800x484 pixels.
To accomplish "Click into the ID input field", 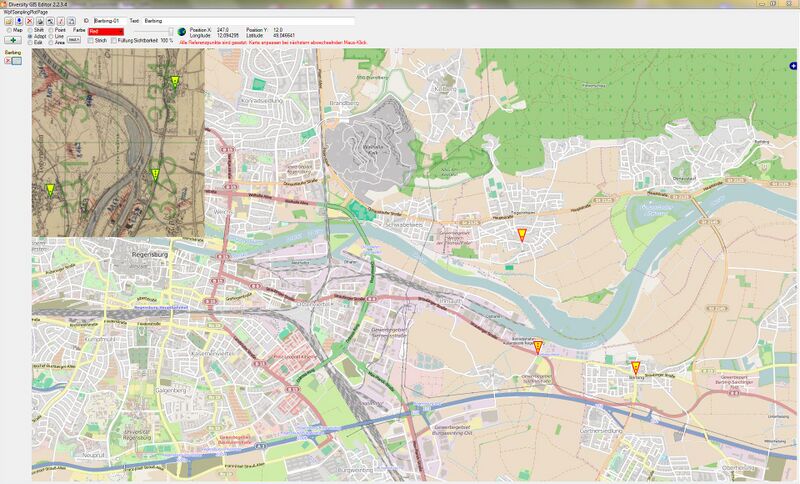I will point(109,21).
